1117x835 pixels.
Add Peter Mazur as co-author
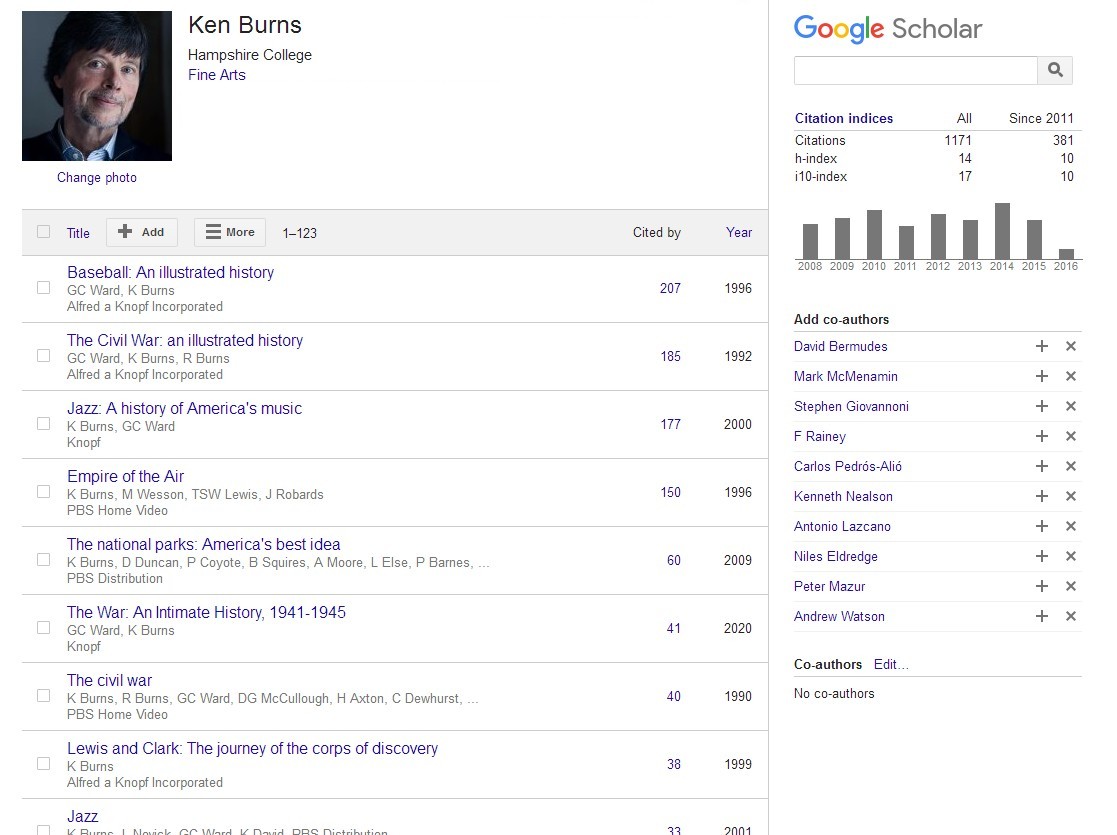(1041, 586)
